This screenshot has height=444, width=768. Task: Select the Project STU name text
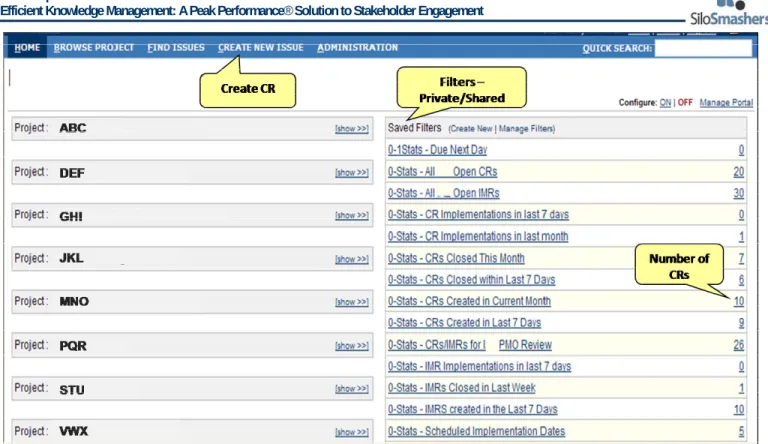72,390
